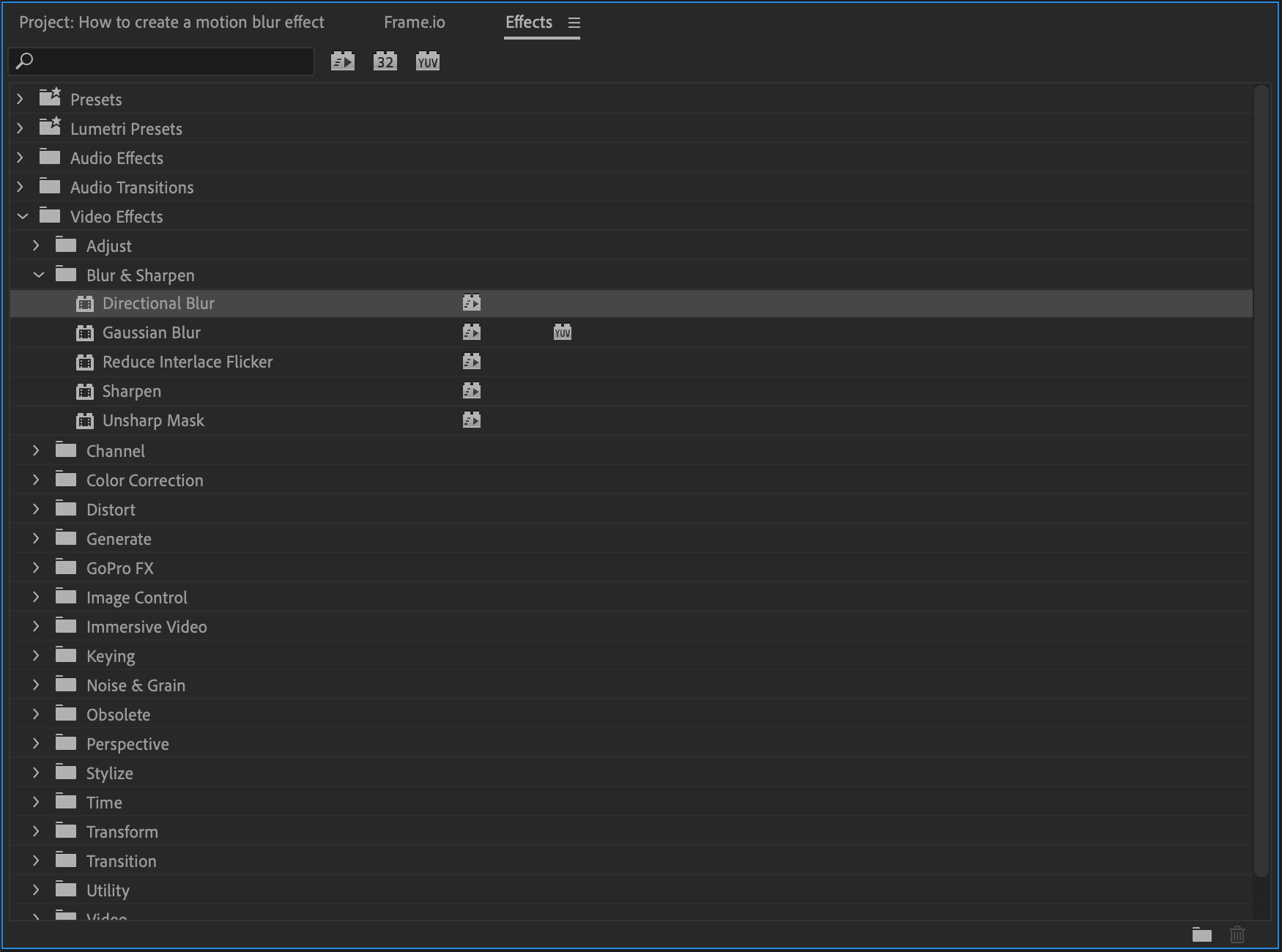Click the New Custom Bin folder icon

pos(1201,934)
